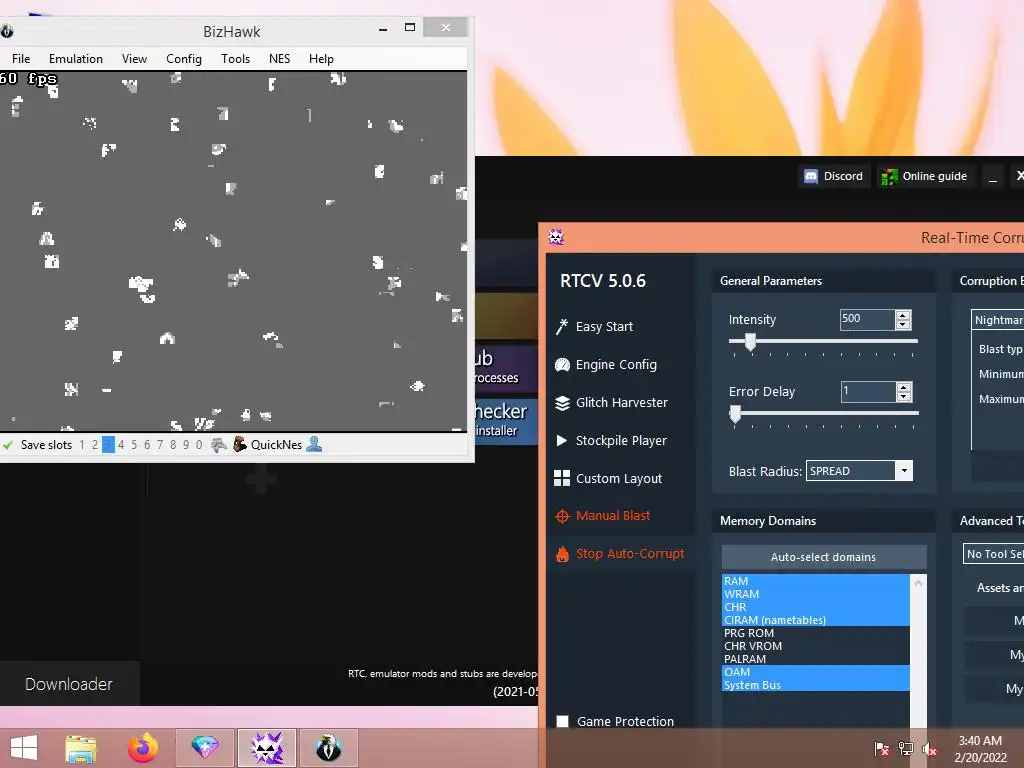This screenshot has width=1024, height=768.
Task: Select CHR VROM memory domain
Action: click(x=816, y=647)
